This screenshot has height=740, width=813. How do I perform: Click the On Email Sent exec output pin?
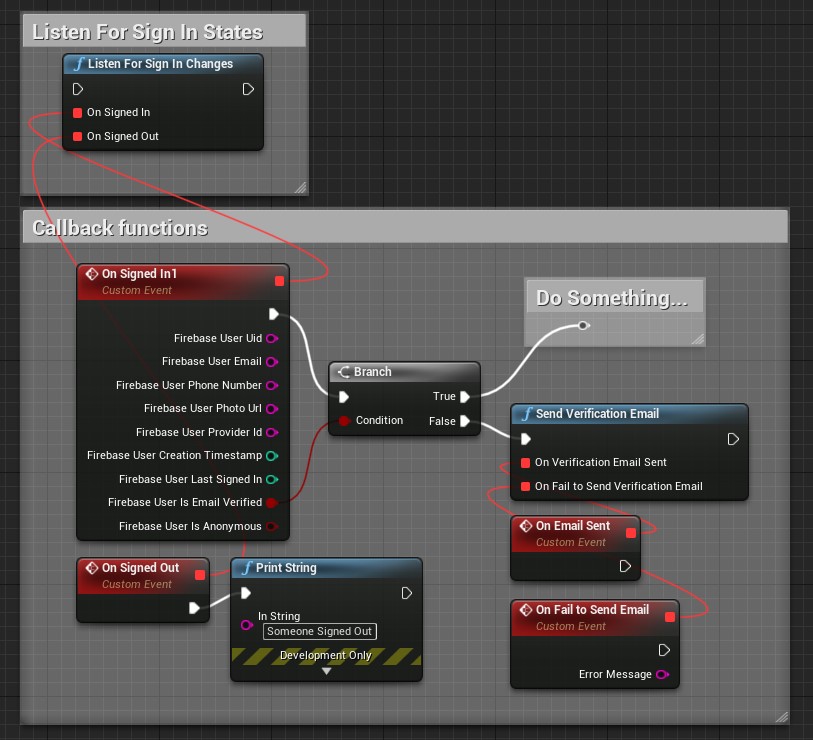click(625, 566)
